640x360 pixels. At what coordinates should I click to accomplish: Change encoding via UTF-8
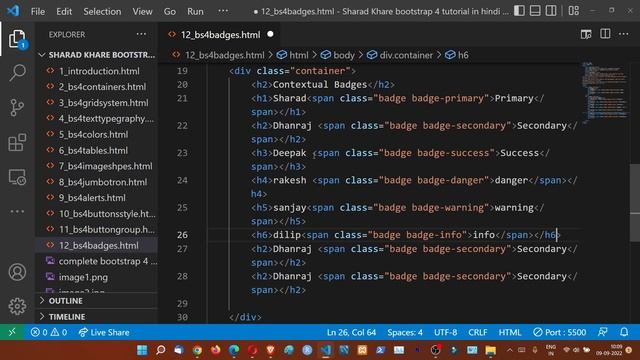pos(445,332)
